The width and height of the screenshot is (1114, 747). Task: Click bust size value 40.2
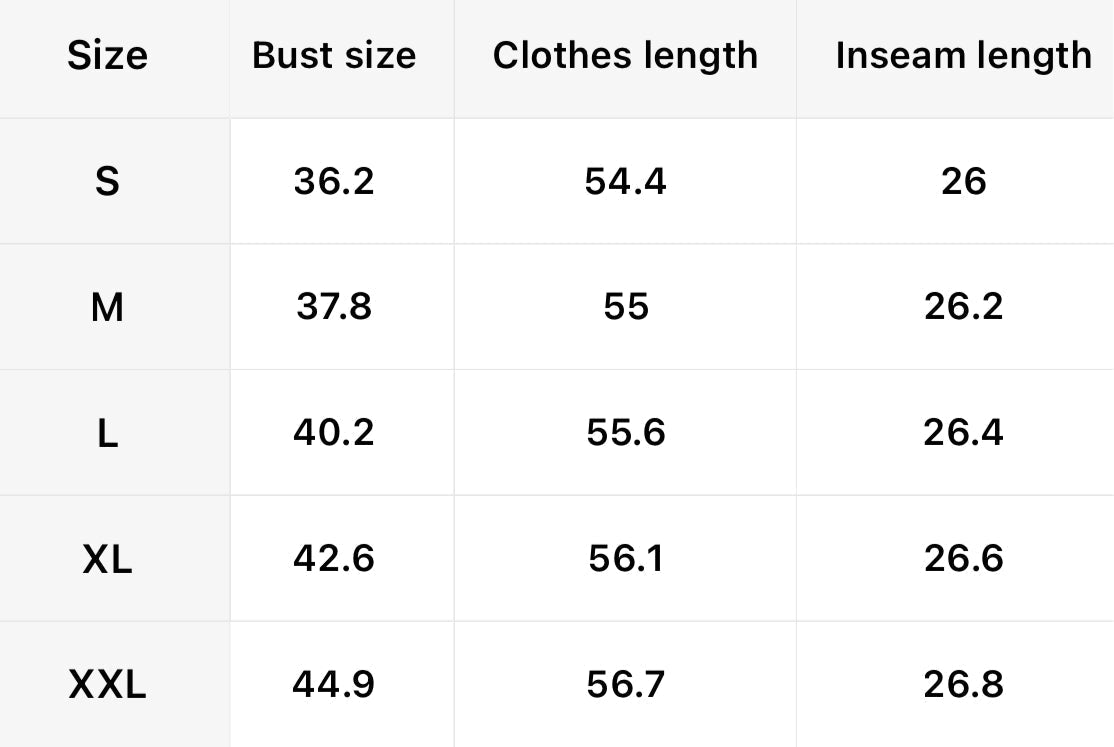[x=334, y=433]
